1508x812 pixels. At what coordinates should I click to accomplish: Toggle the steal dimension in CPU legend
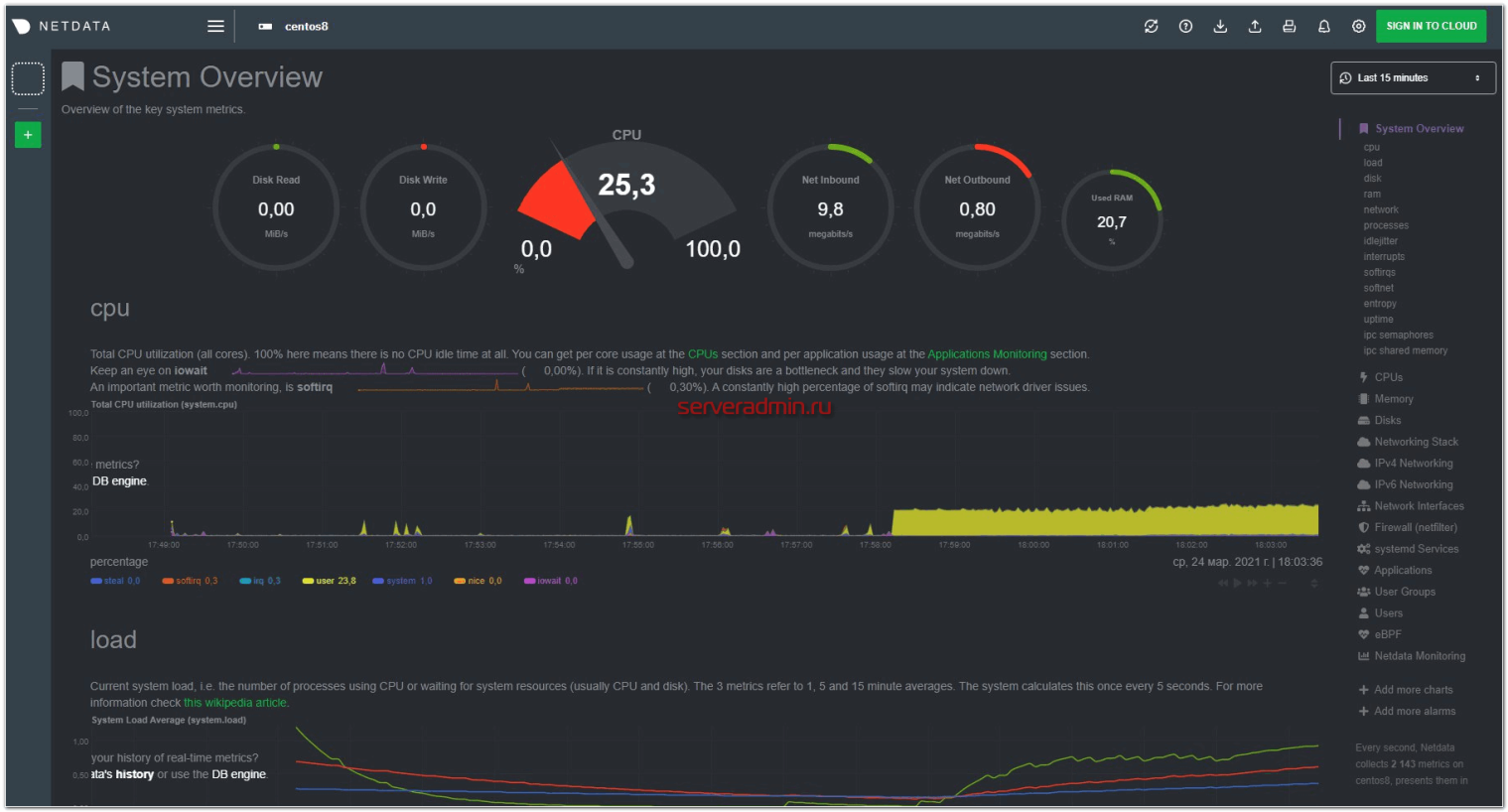115,581
